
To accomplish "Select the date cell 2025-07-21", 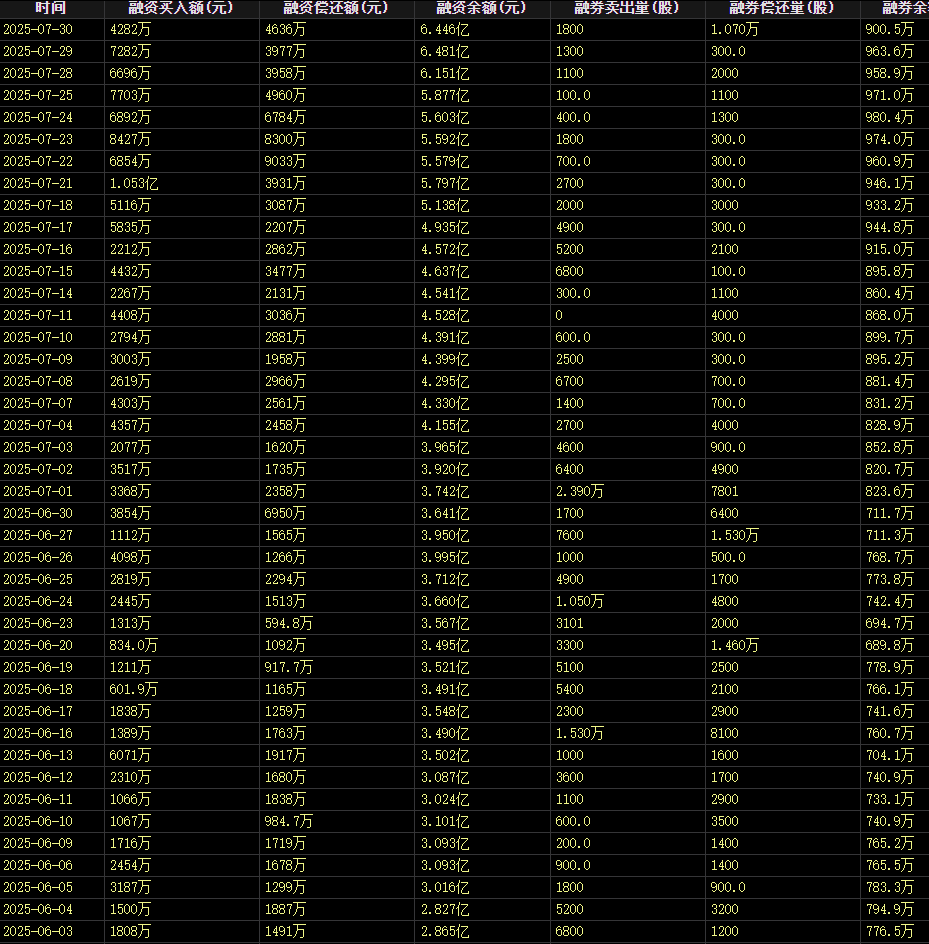I will click(x=38, y=184).
